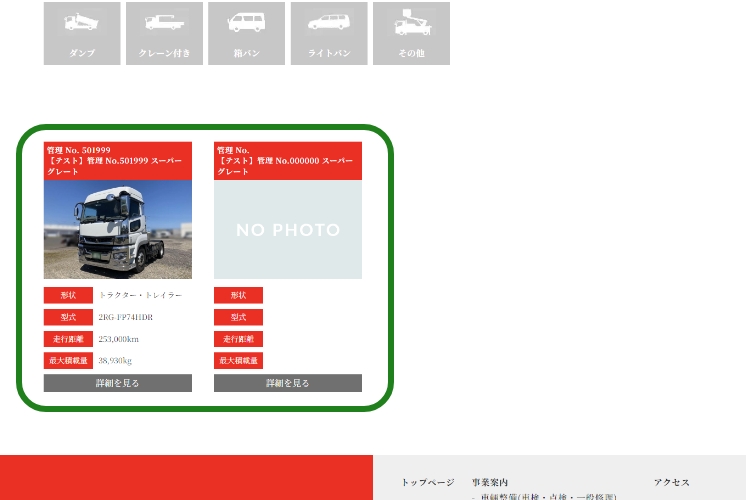Click the 形状 label on first listing
Image resolution: width=746 pixels, height=500 pixels.
[68, 295]
